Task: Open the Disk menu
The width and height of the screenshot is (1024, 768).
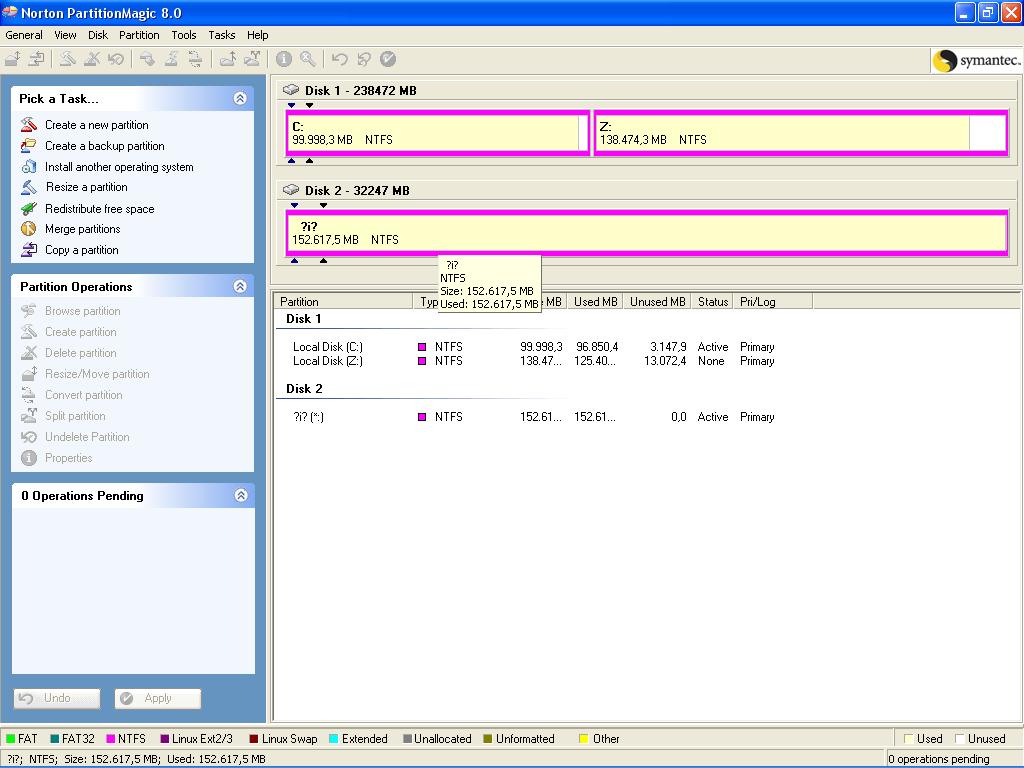Action: pos(98,35)
